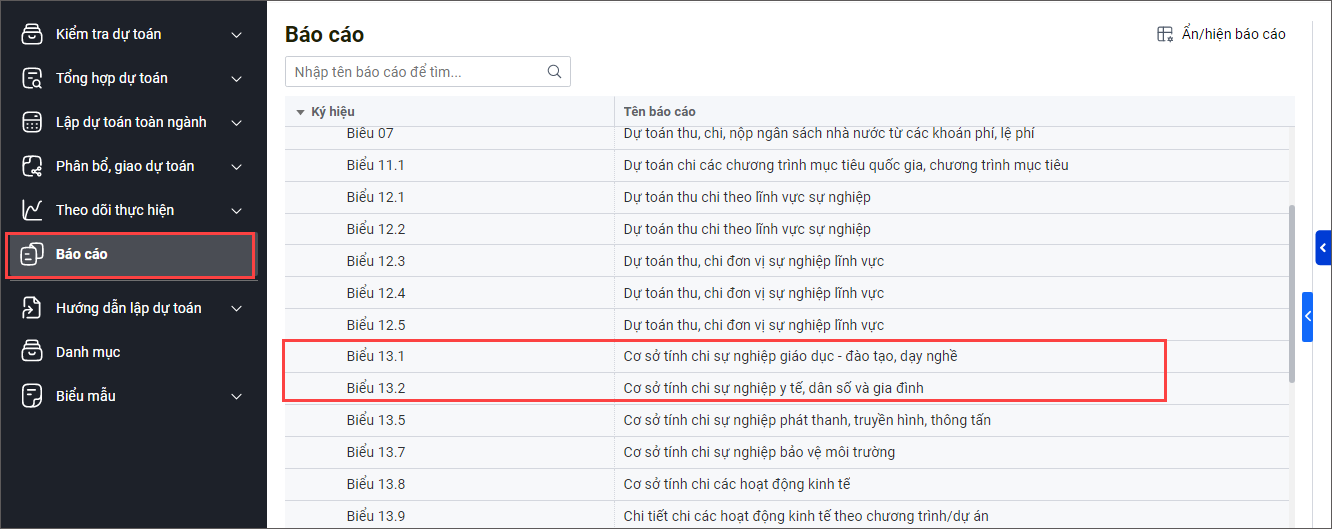Collapse the Ký hiệu column group arrow
The height and width of the screenshot is (529, 1332).
coord(300,112)
